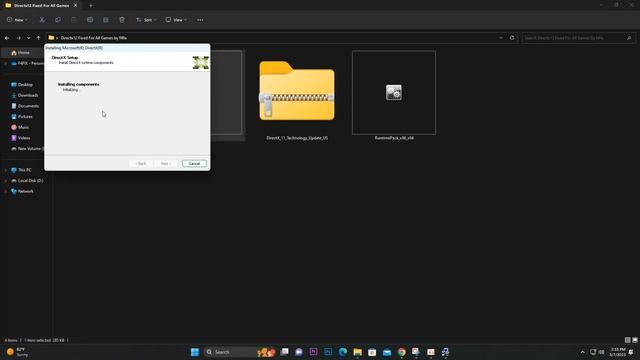Viewport: 640px width, 360px height.
Task: Open File Explorer from the taskbar
Action: point(358,352)
